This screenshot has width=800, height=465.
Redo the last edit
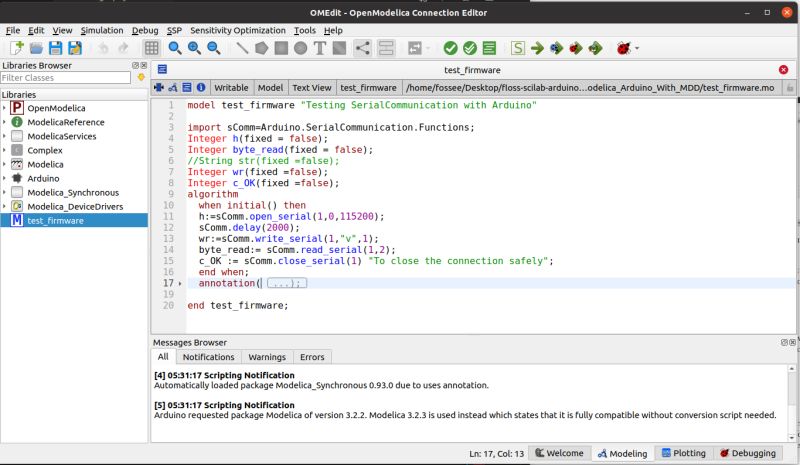coord(123,48)
